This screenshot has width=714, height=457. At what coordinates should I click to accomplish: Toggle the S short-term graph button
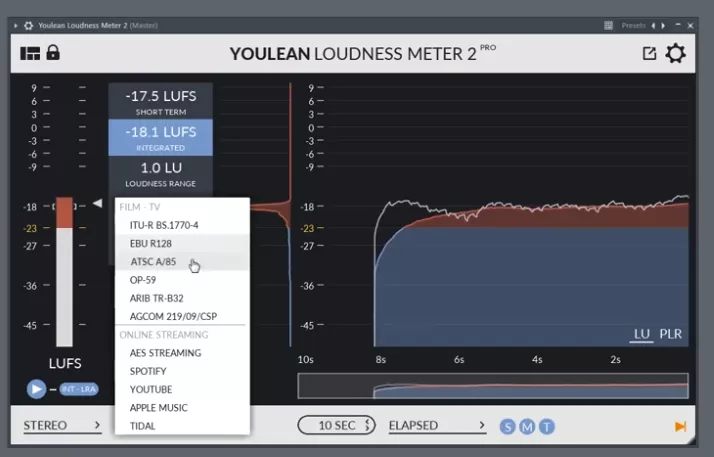click(x=508, y=427)
